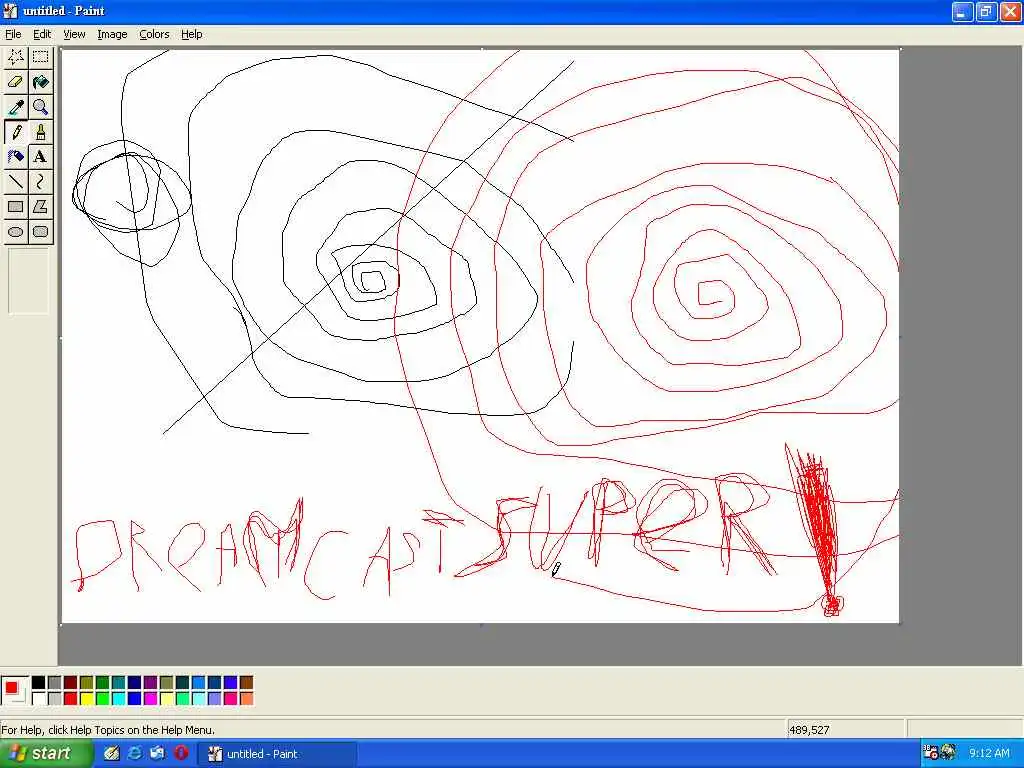
Task: Restore down the Paint window
Action: click(x=987, y=11)
